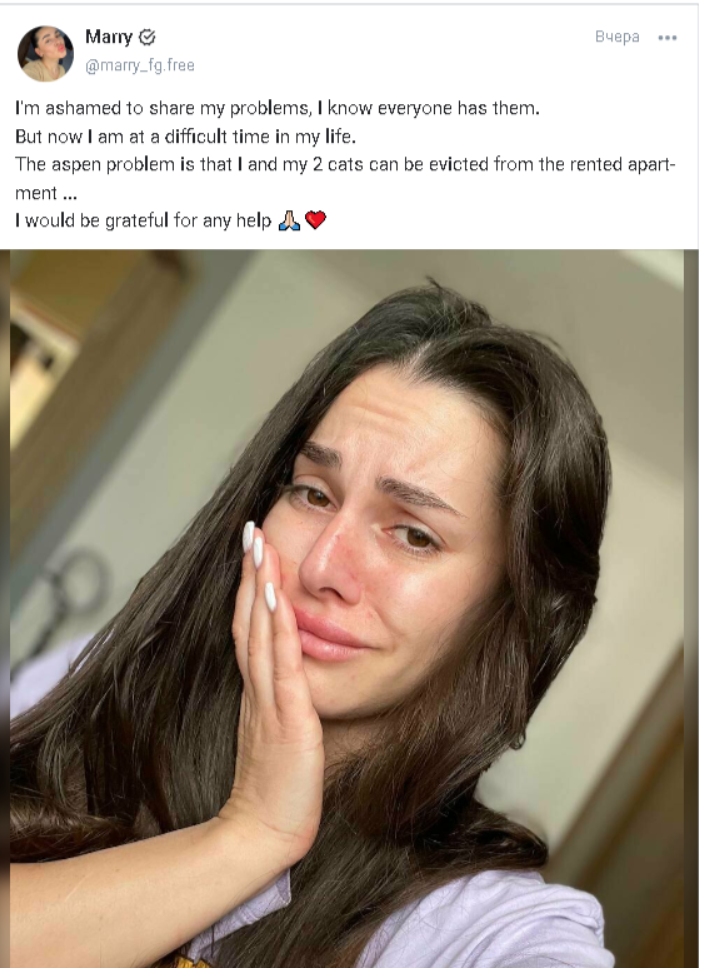Click the red heart emoji
Image resolution: width=716 pixels, height=968 pixels.
[x=315, y=220]
